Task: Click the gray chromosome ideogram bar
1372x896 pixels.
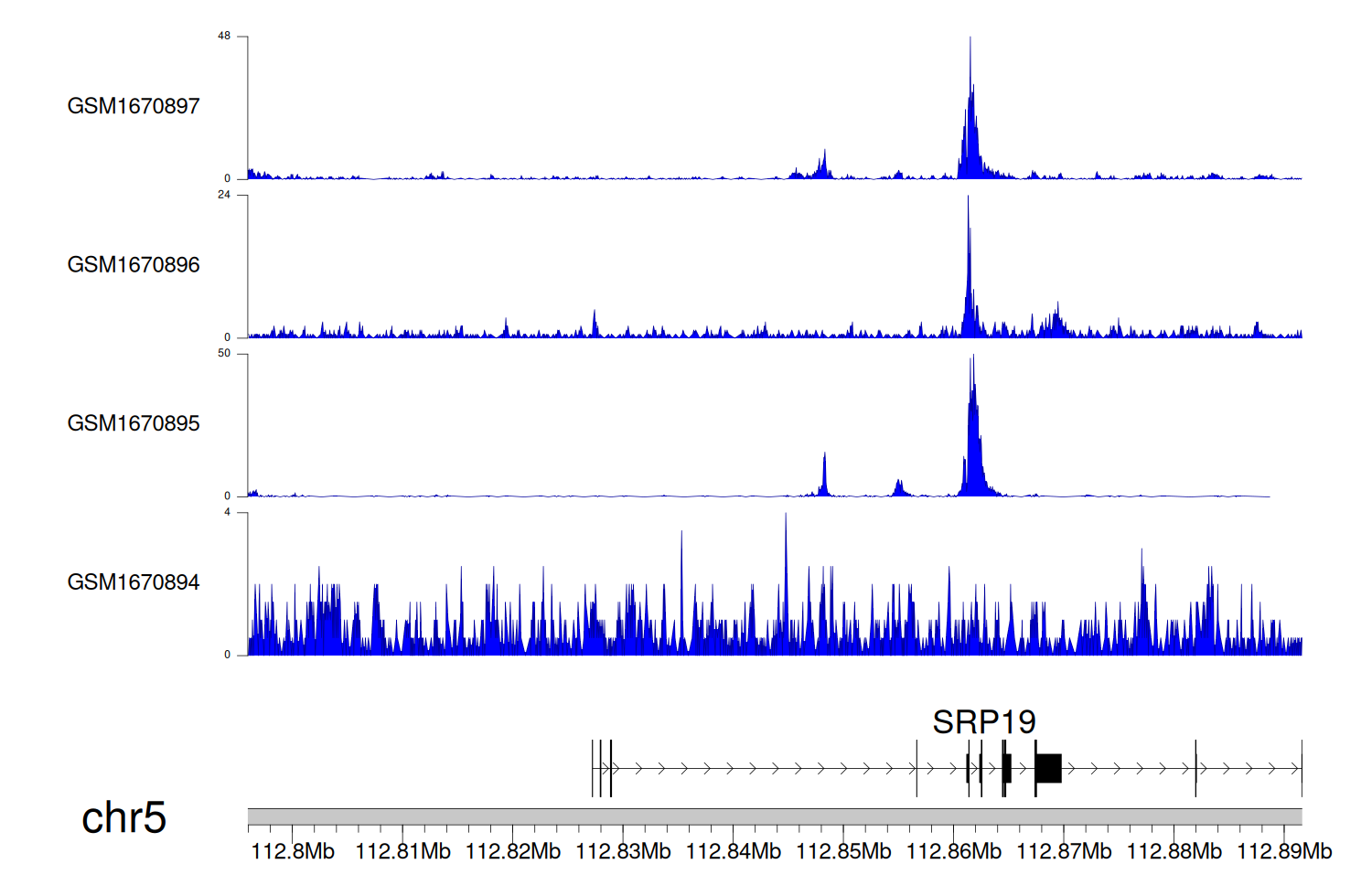Action: [774, 816]
